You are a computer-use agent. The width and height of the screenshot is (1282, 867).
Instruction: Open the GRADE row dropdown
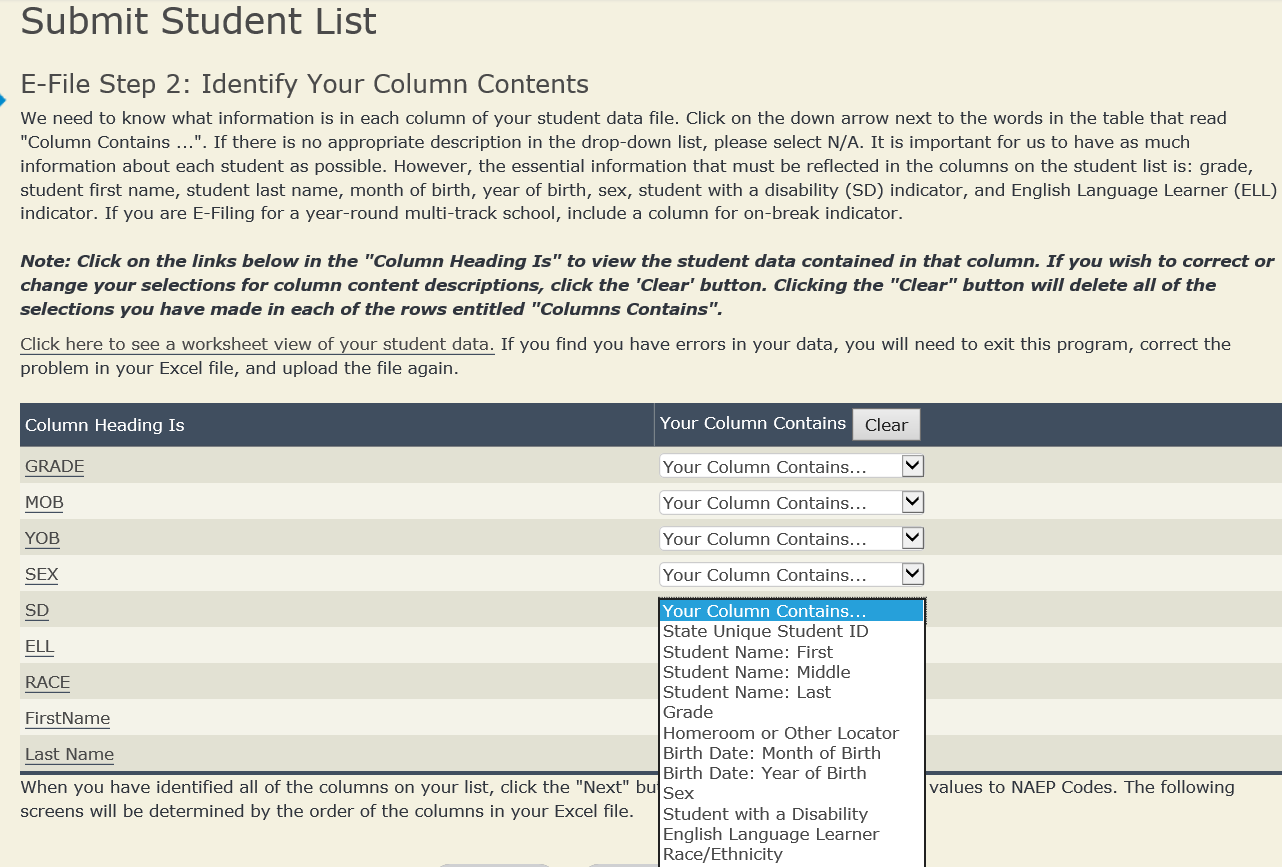coord(791,467)
